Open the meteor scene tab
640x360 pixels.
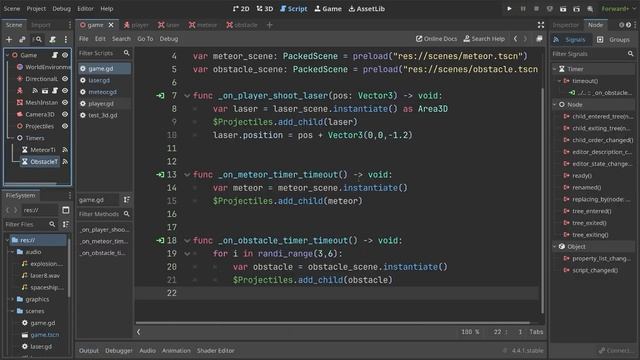click(203, 25)
